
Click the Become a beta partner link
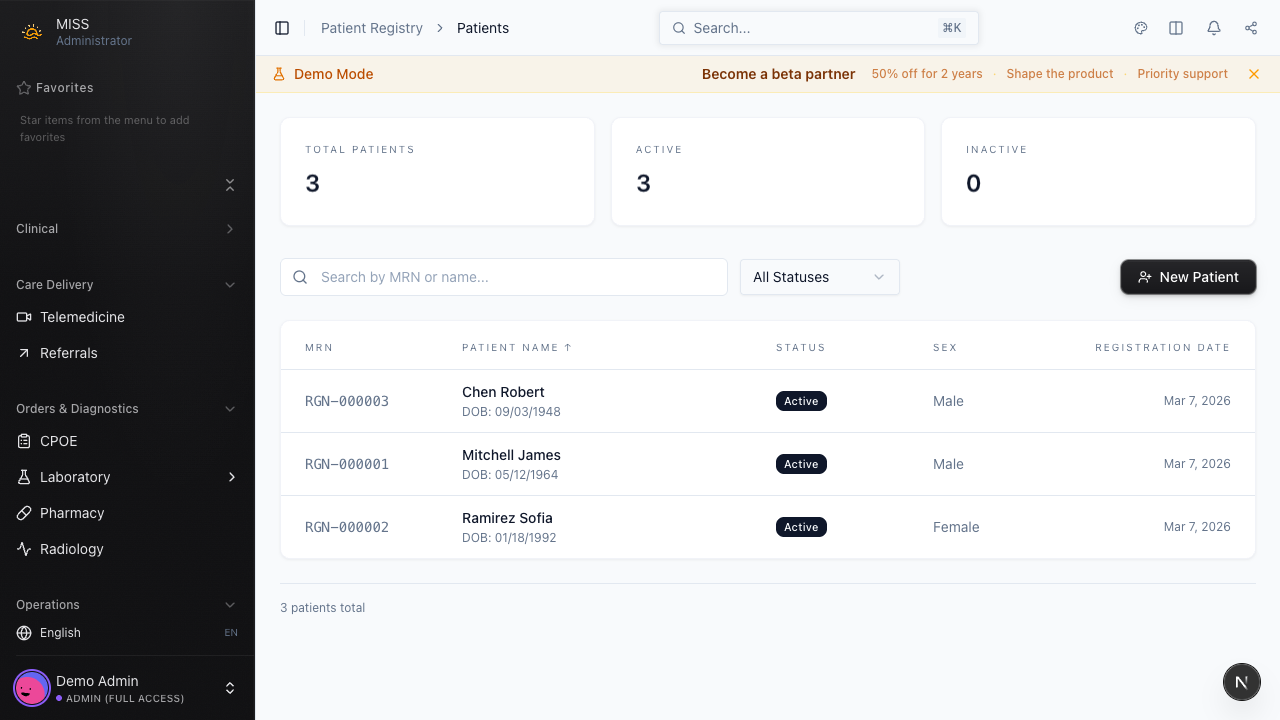click(778, 74)
